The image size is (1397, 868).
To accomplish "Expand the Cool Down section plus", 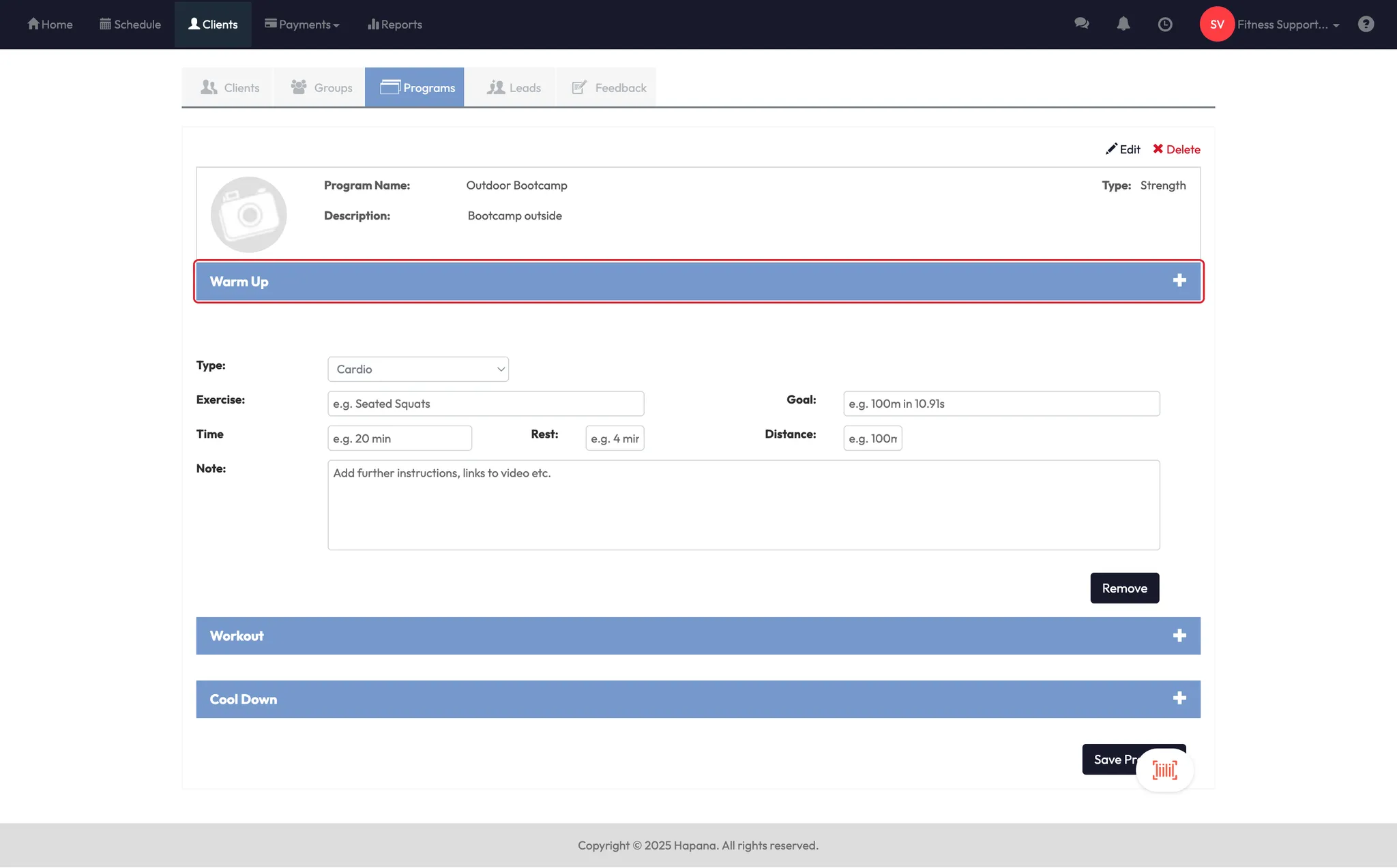I will coord(1179,699).
